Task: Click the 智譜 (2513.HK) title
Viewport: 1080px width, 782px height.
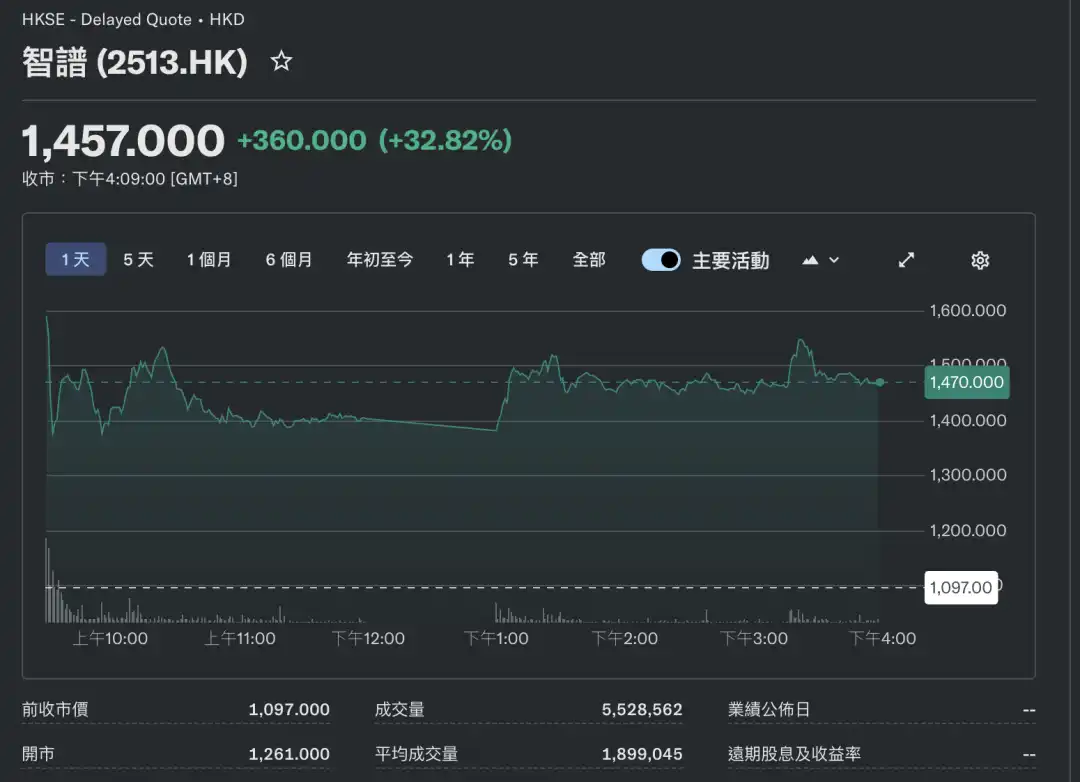Action: 134,62
